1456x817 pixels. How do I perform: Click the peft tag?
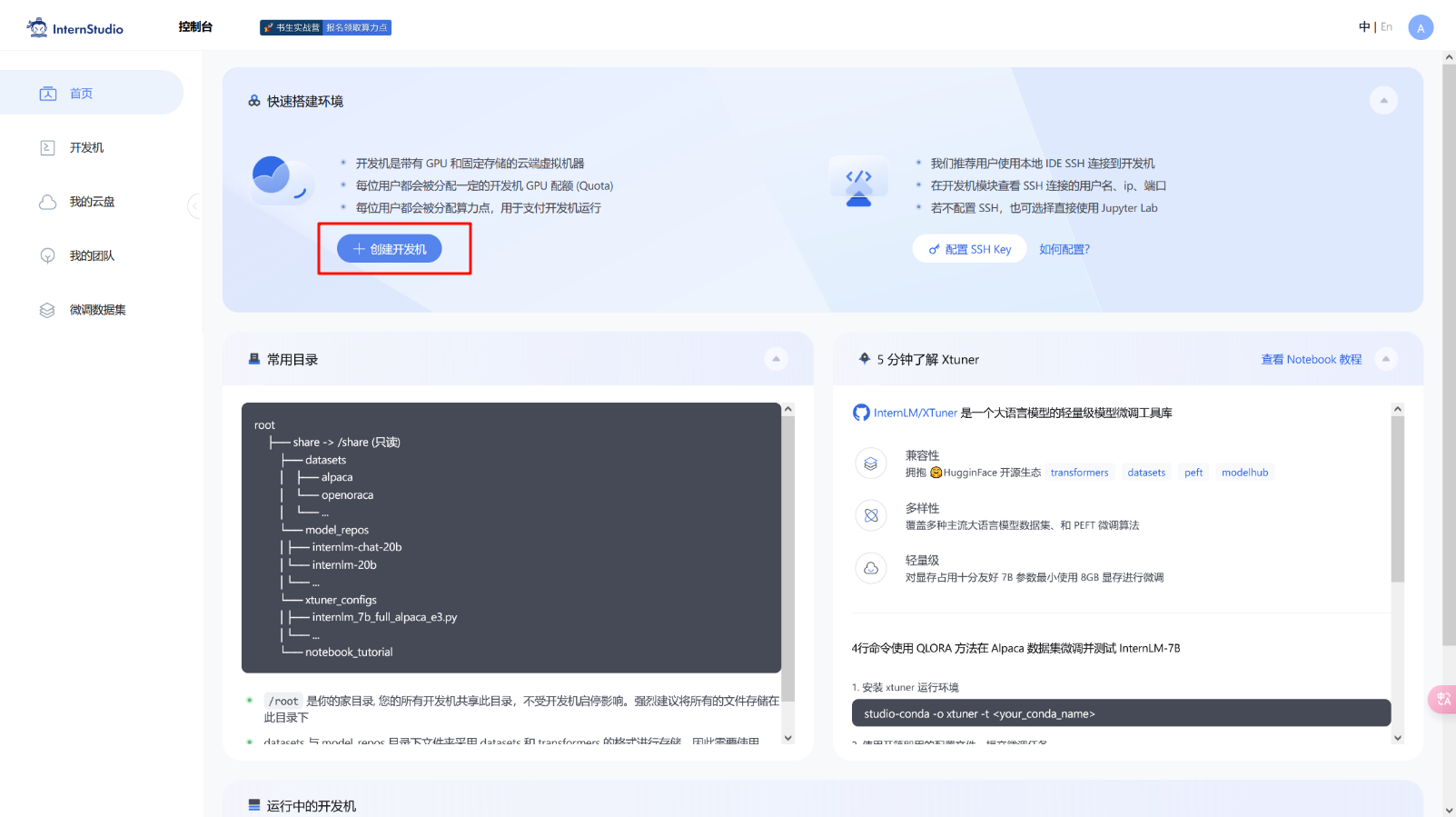(x=1194, y=473)
